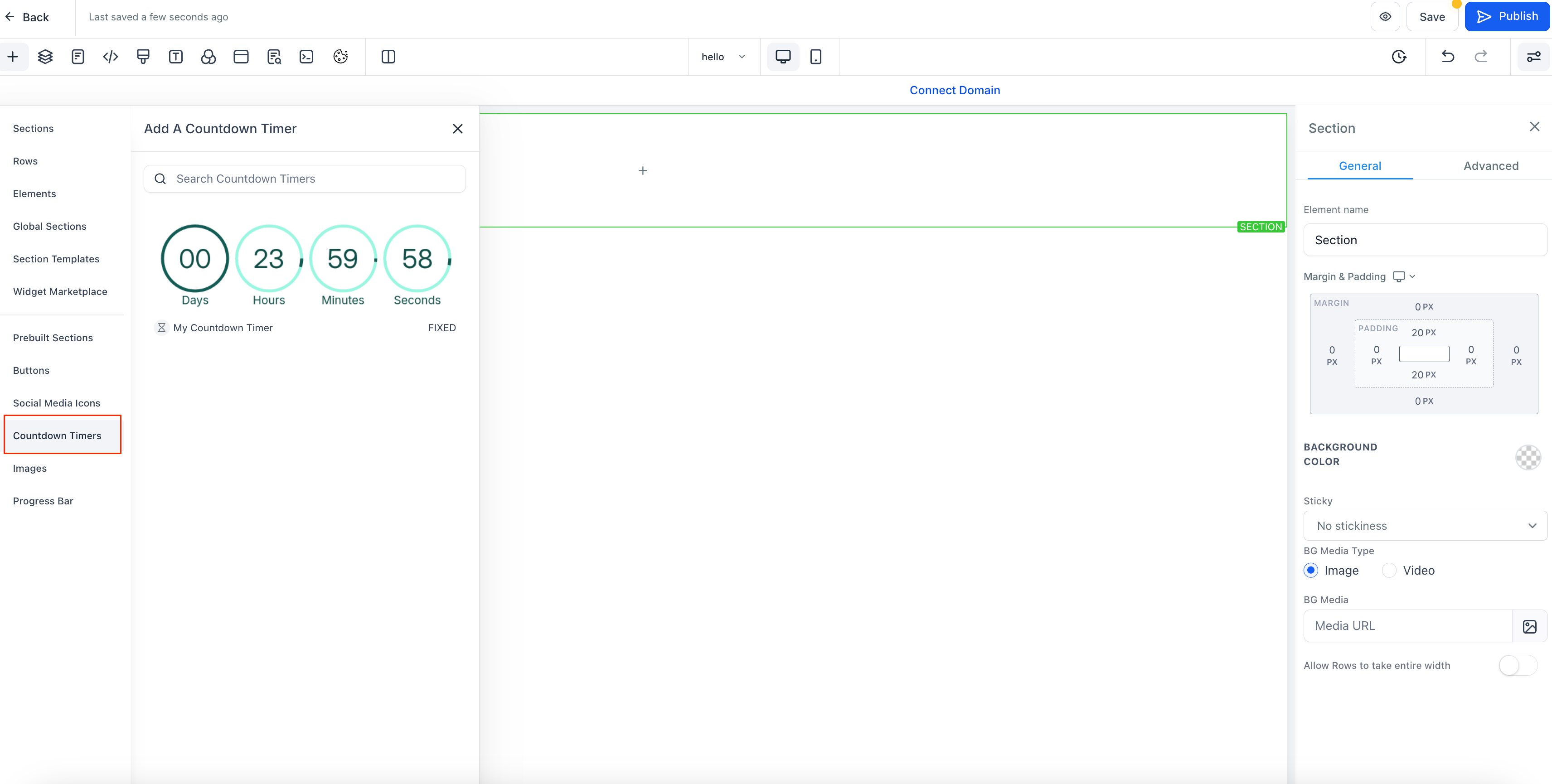Expand Margin & Padding device selector

(x=1404, y=276)
